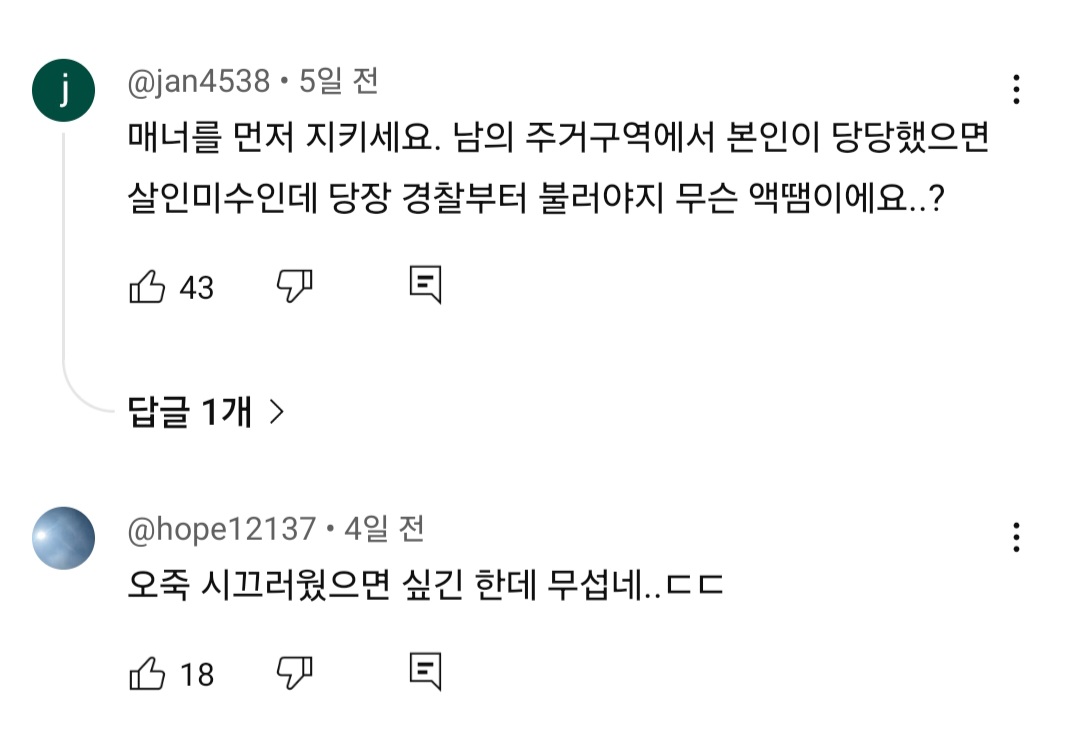Viewport: 1080px width, 745px height.
Task: Reply to the @hope12137 comment
Action: [425, 672]
